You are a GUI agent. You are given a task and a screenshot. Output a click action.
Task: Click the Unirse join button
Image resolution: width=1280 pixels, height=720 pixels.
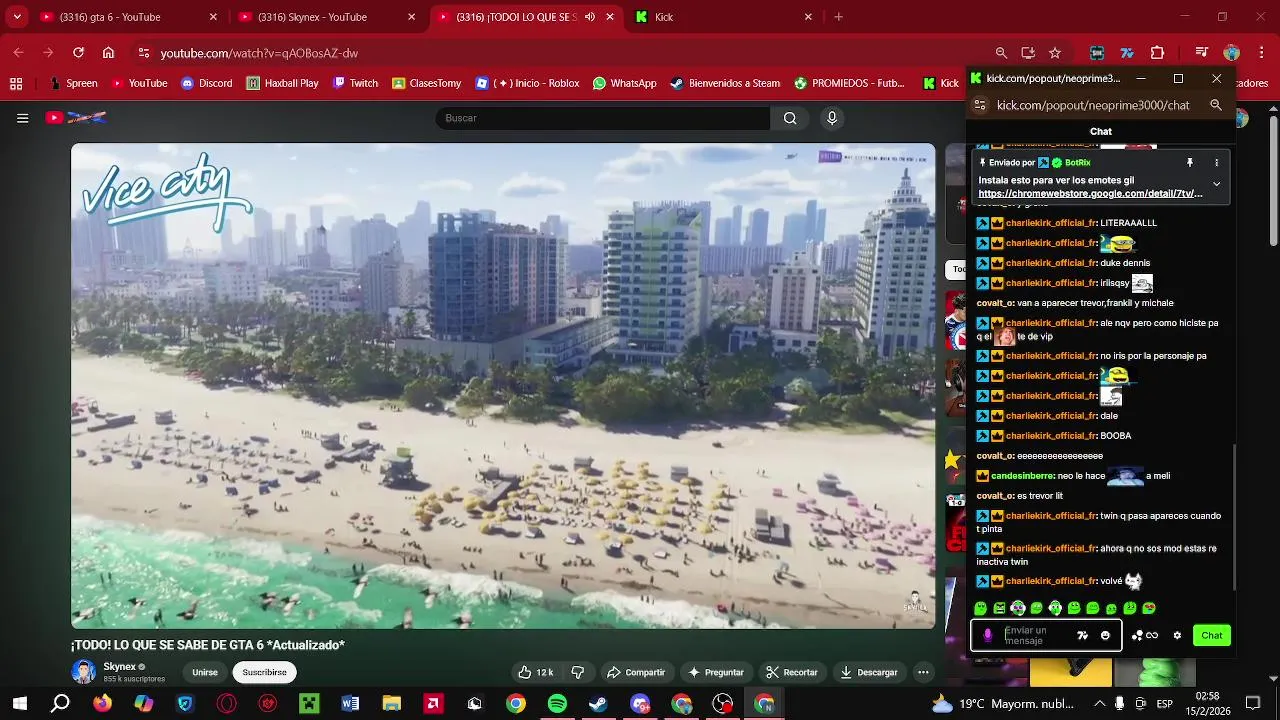click(205, 672)
